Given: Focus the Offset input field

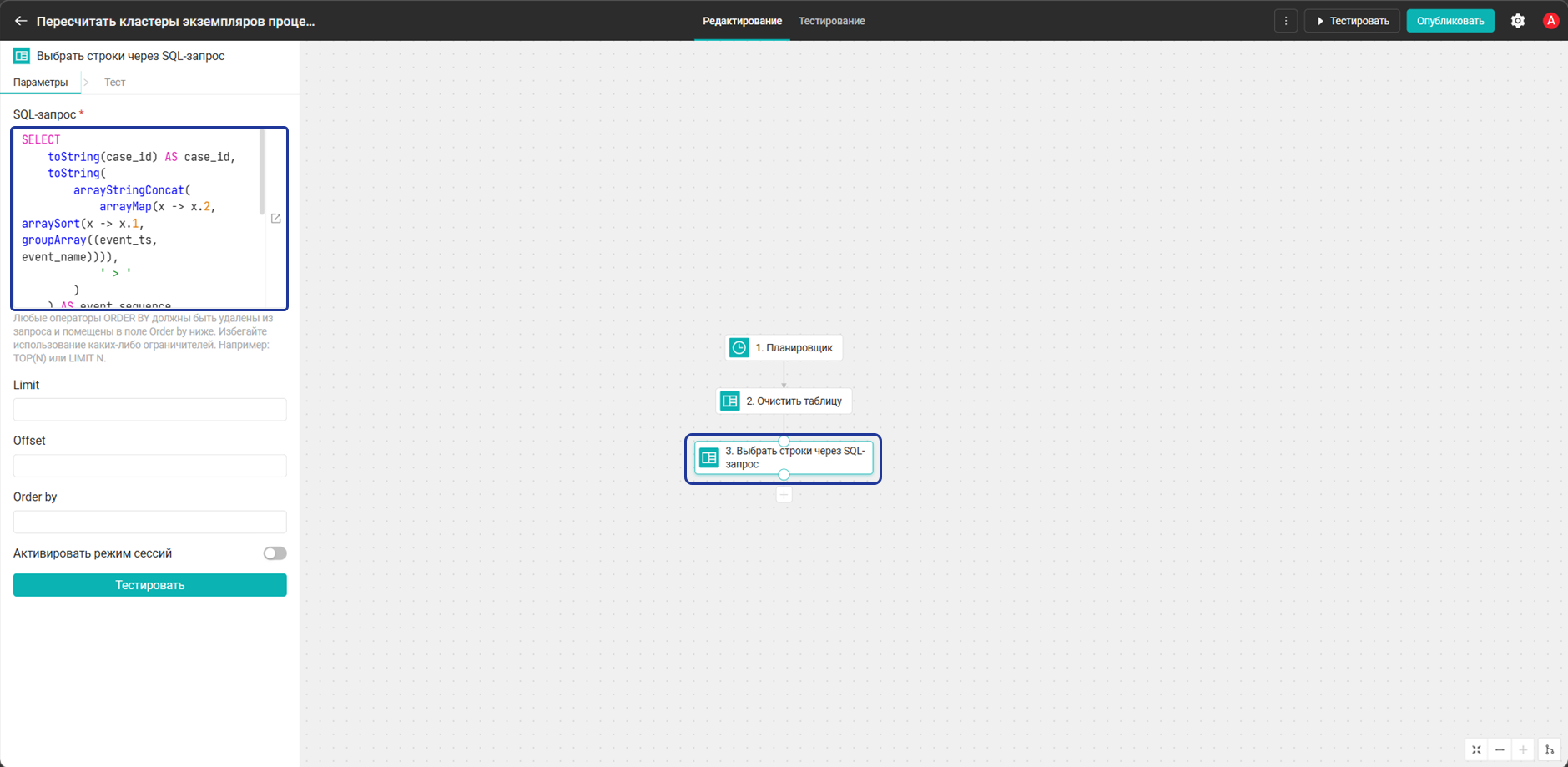Looking at the screenshot, I should click(150, 466).
